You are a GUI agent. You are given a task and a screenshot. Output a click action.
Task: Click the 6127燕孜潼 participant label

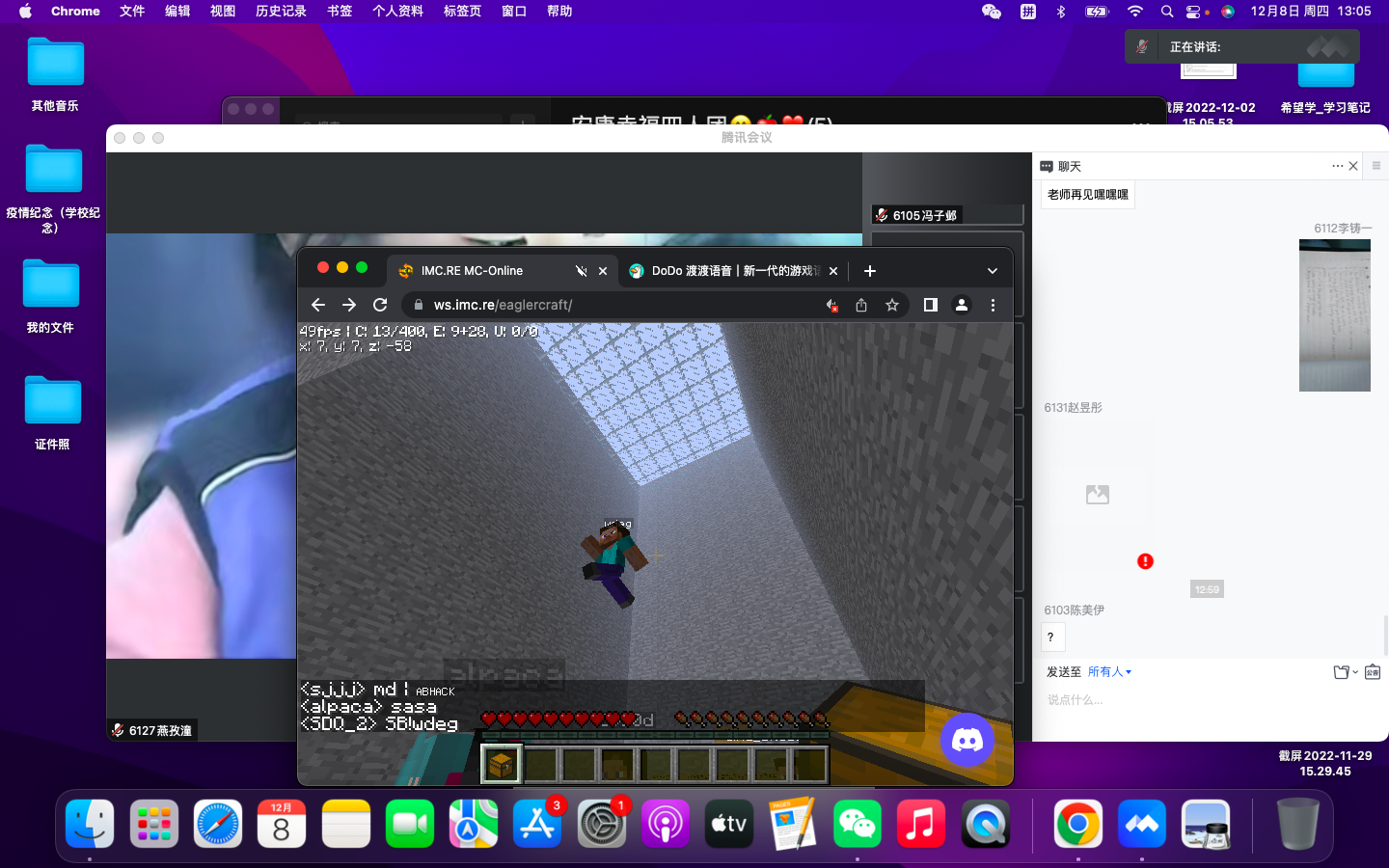152,730
